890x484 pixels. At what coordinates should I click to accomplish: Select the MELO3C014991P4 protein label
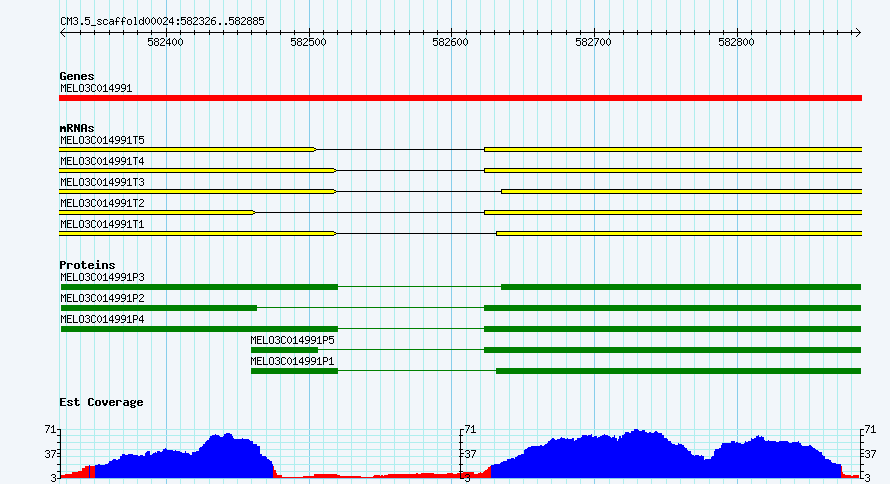[x=102, y=319]
